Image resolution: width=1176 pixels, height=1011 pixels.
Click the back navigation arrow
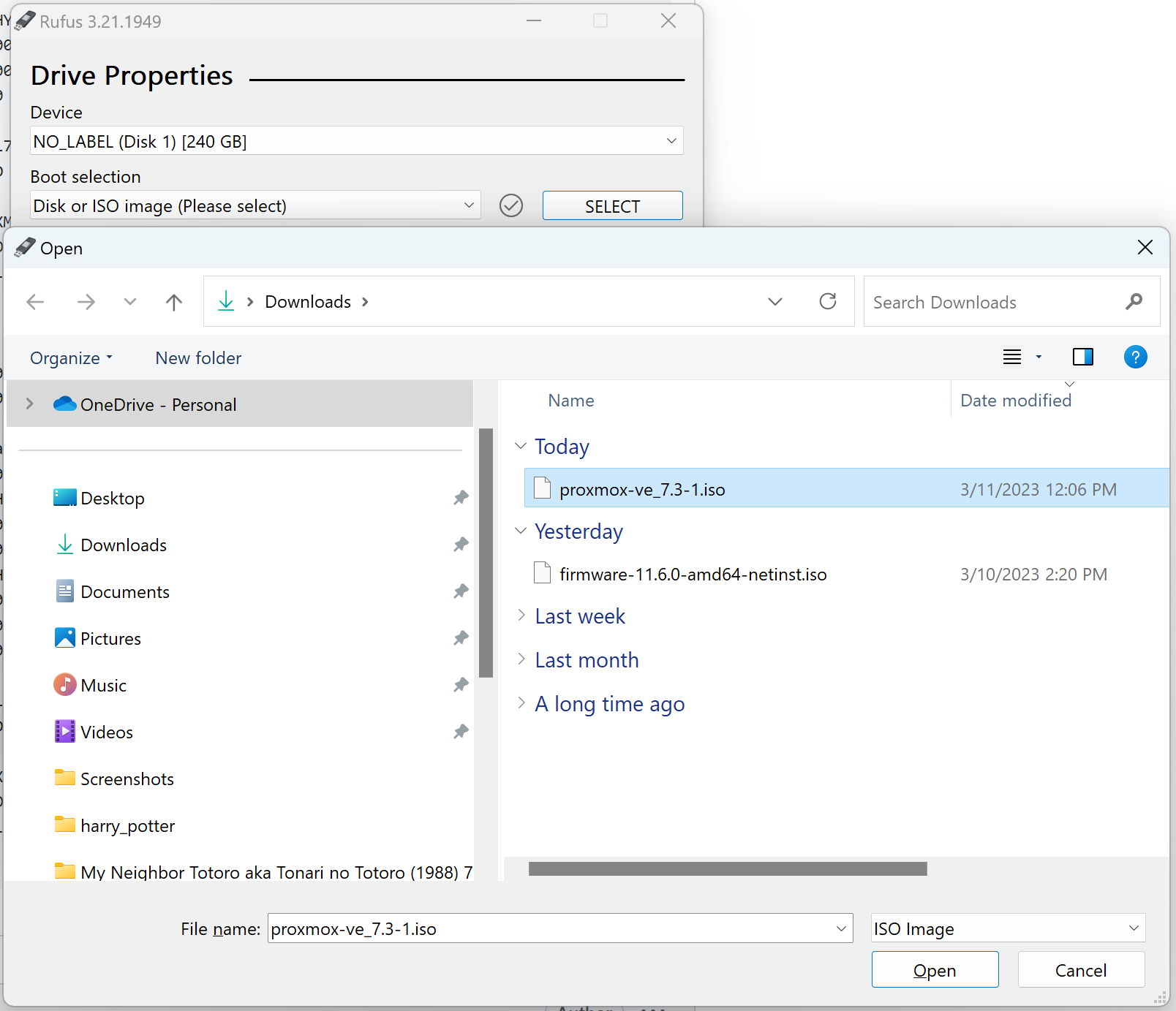tap(35, 302)
